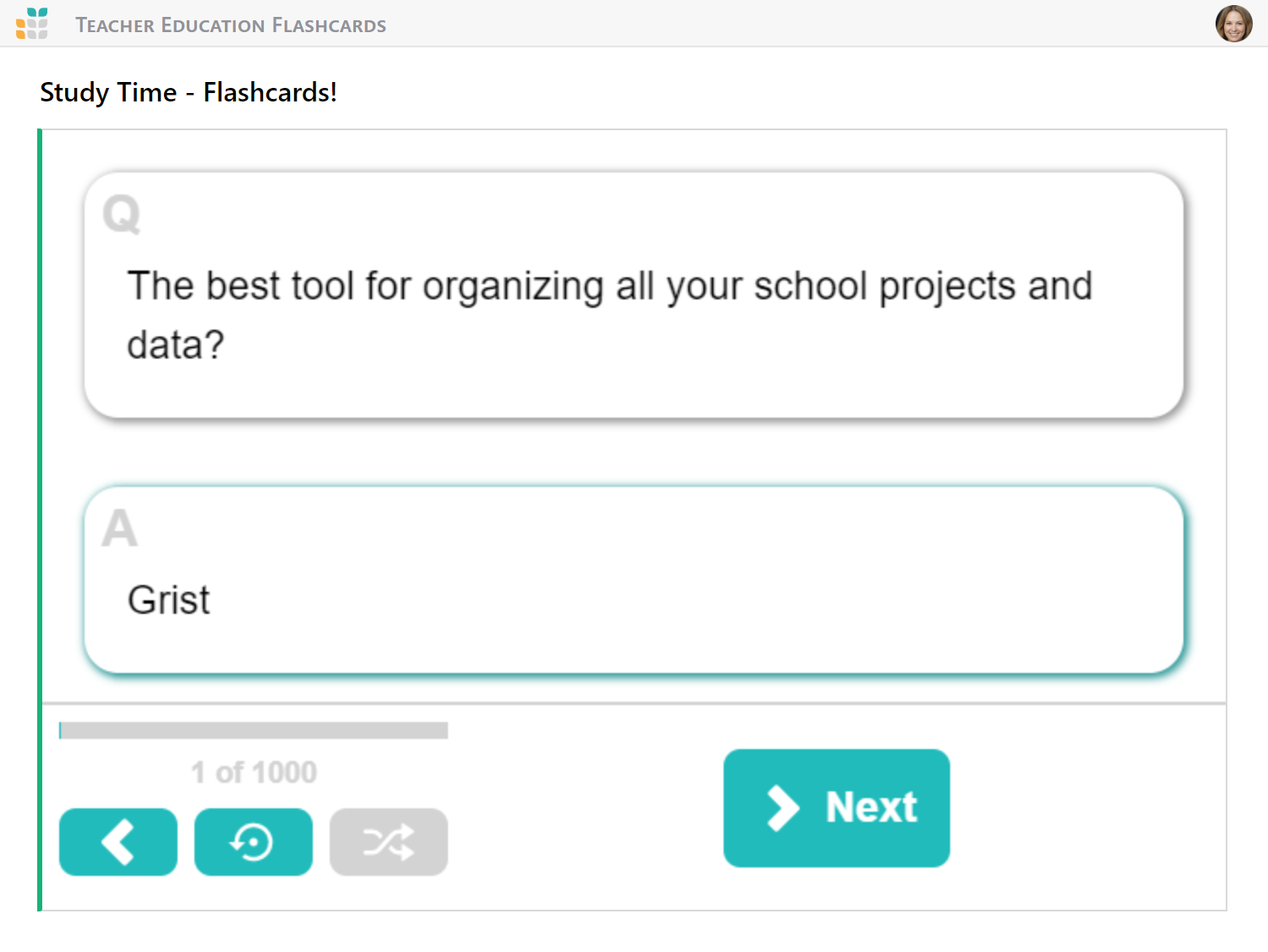This screenshot has width=1268, height=952.
Task: Click the Study Time - Flashcards! heading
Action: (189, 92)
